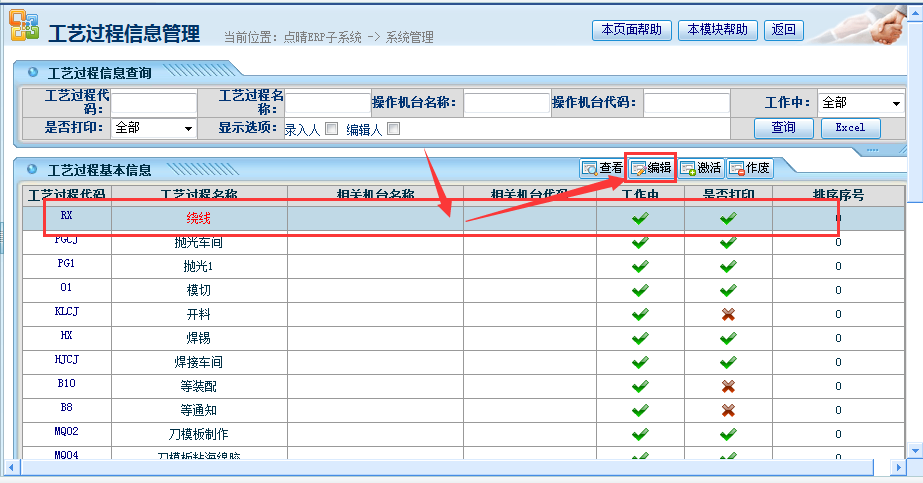Click the green check for PG1 工作中
923x483 pixels.
pos(641,266)
